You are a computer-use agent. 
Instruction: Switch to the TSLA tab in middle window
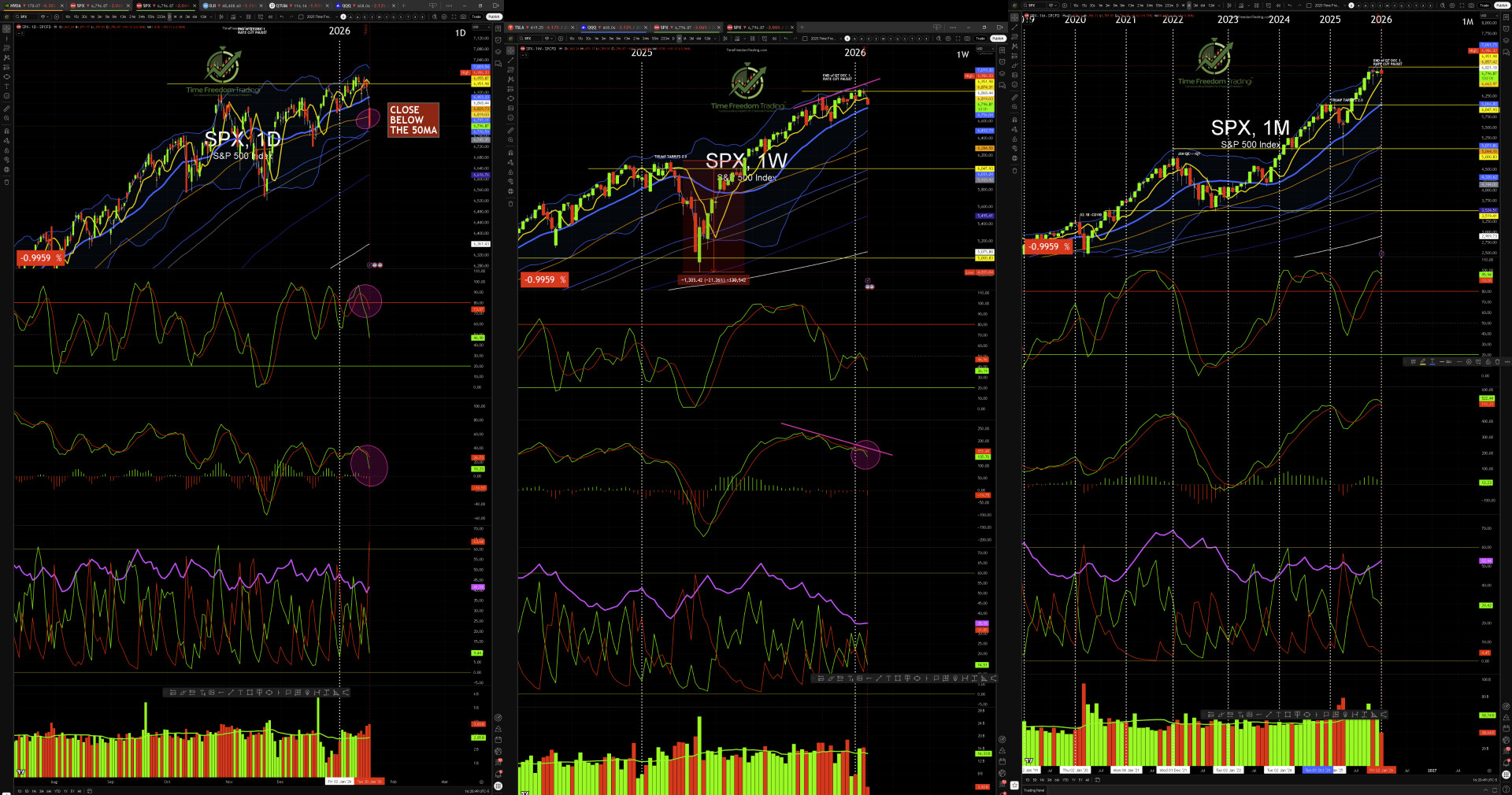pos(520,28)
